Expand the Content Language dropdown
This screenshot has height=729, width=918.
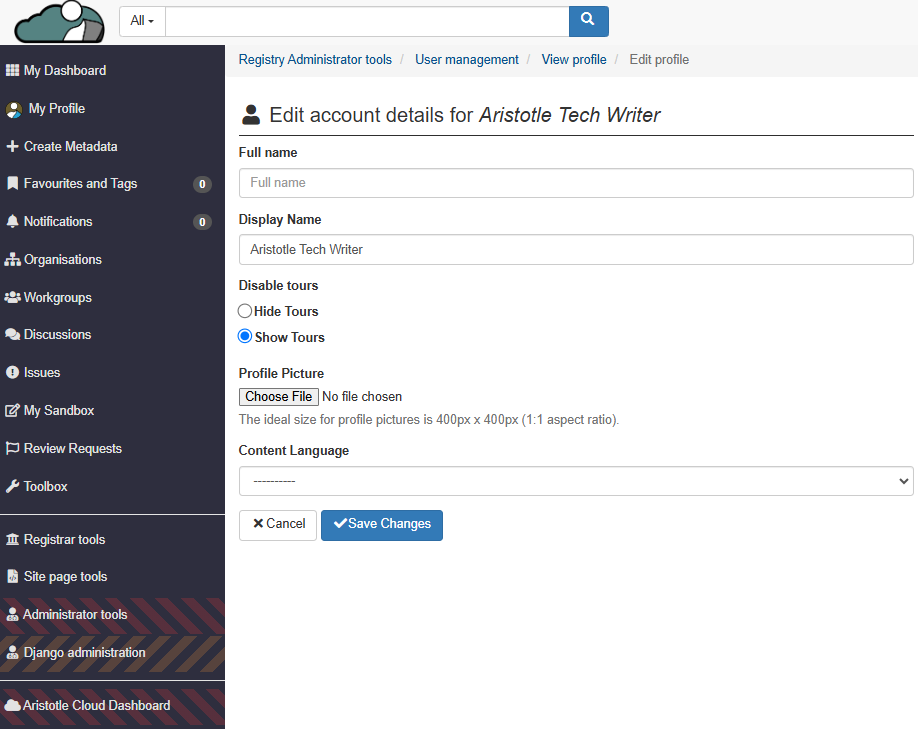point(575,481)
